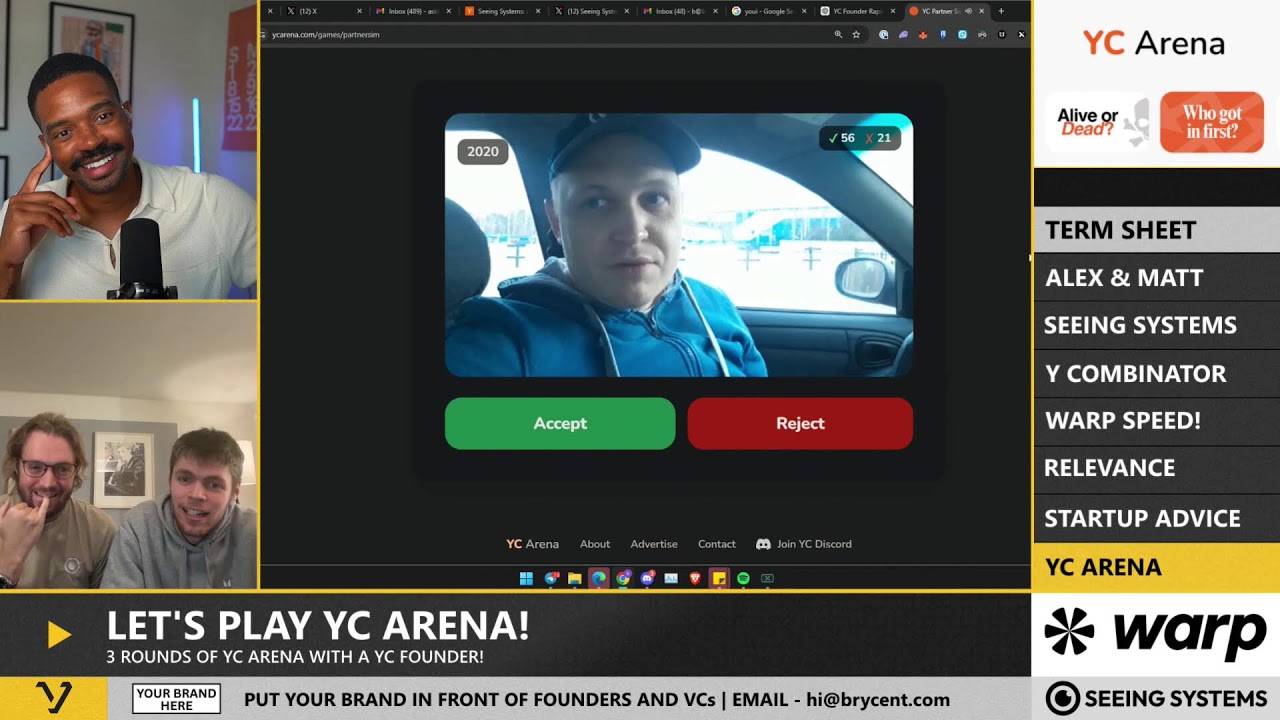
Task: Click the 2020 year badge
Action: (482, 152)
